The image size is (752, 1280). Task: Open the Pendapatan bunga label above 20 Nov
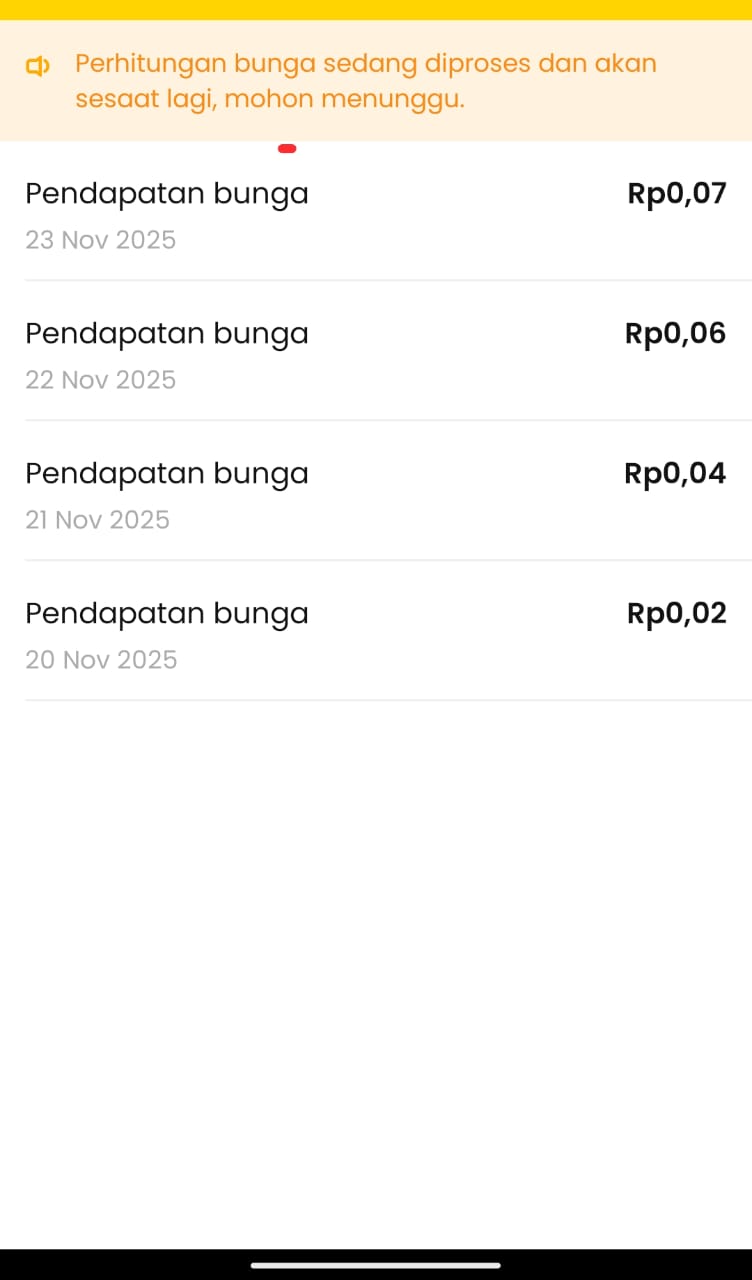click(167, 613)
